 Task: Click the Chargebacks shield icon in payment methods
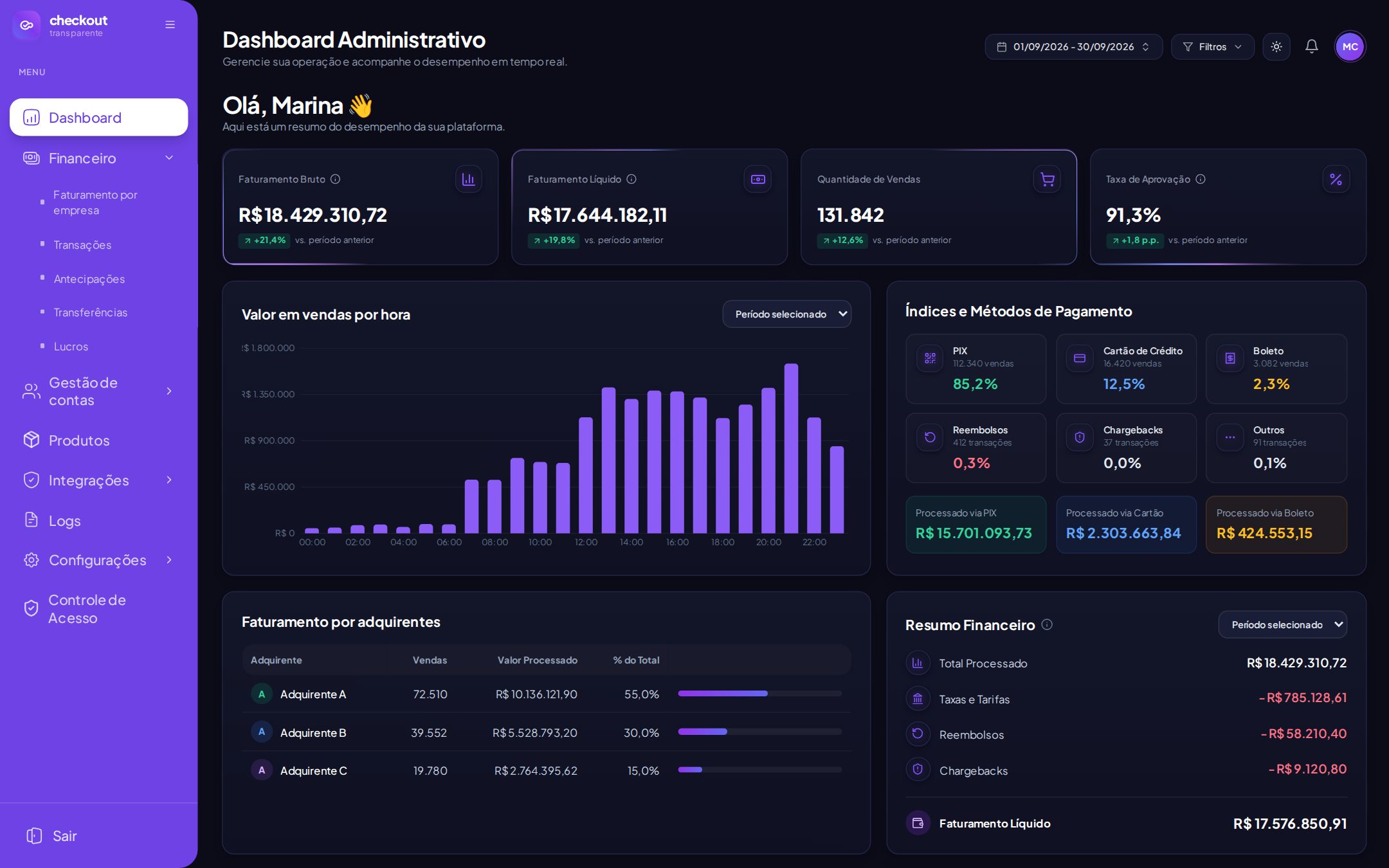1080,437
